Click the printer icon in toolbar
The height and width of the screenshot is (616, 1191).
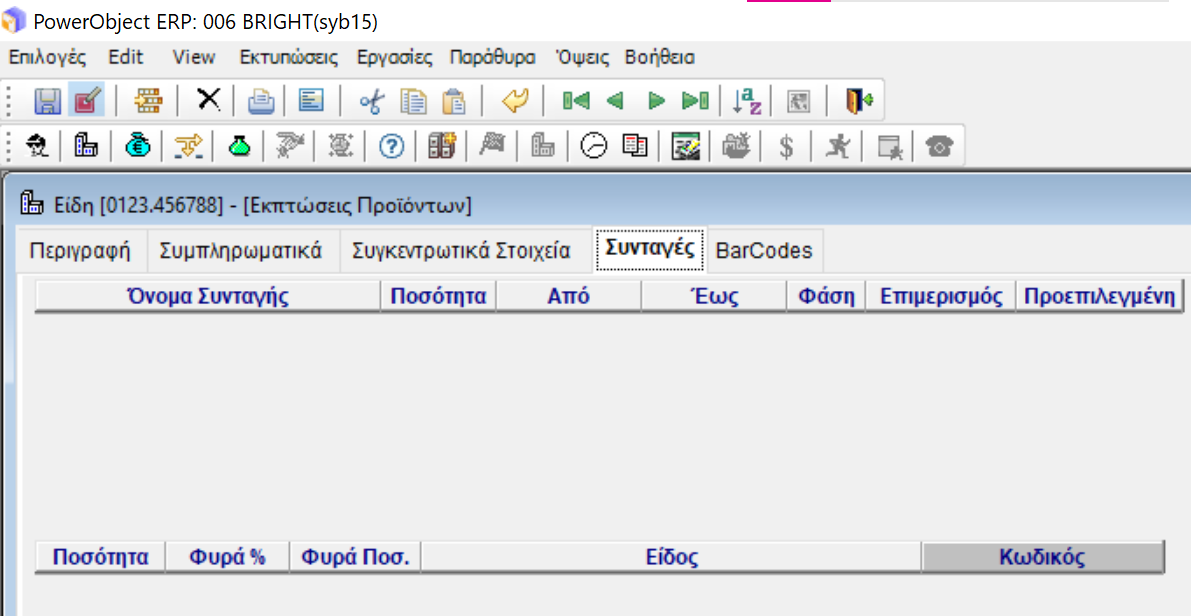point(261,100)
